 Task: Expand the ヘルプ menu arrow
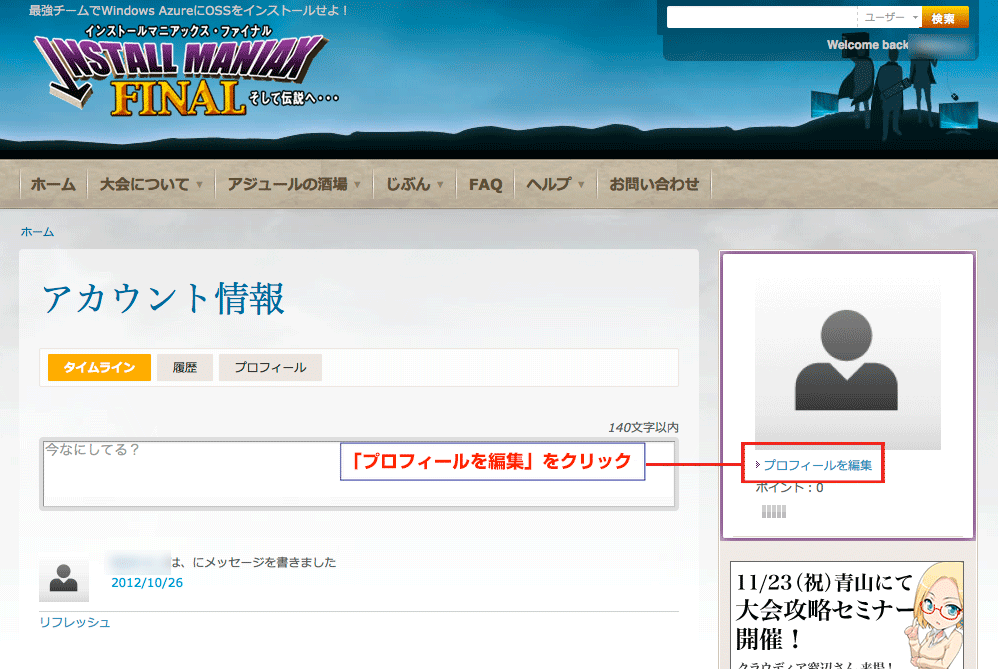(x=581, y=185)
